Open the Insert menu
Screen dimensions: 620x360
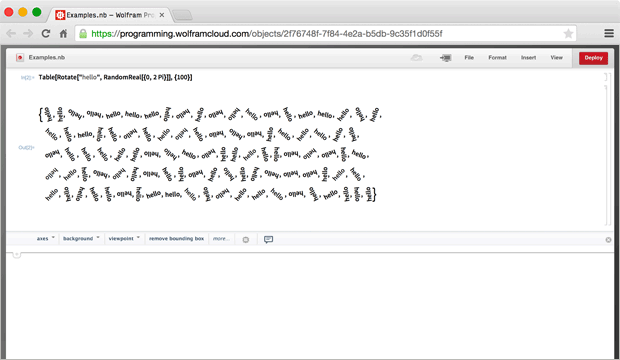coord(528,58)
